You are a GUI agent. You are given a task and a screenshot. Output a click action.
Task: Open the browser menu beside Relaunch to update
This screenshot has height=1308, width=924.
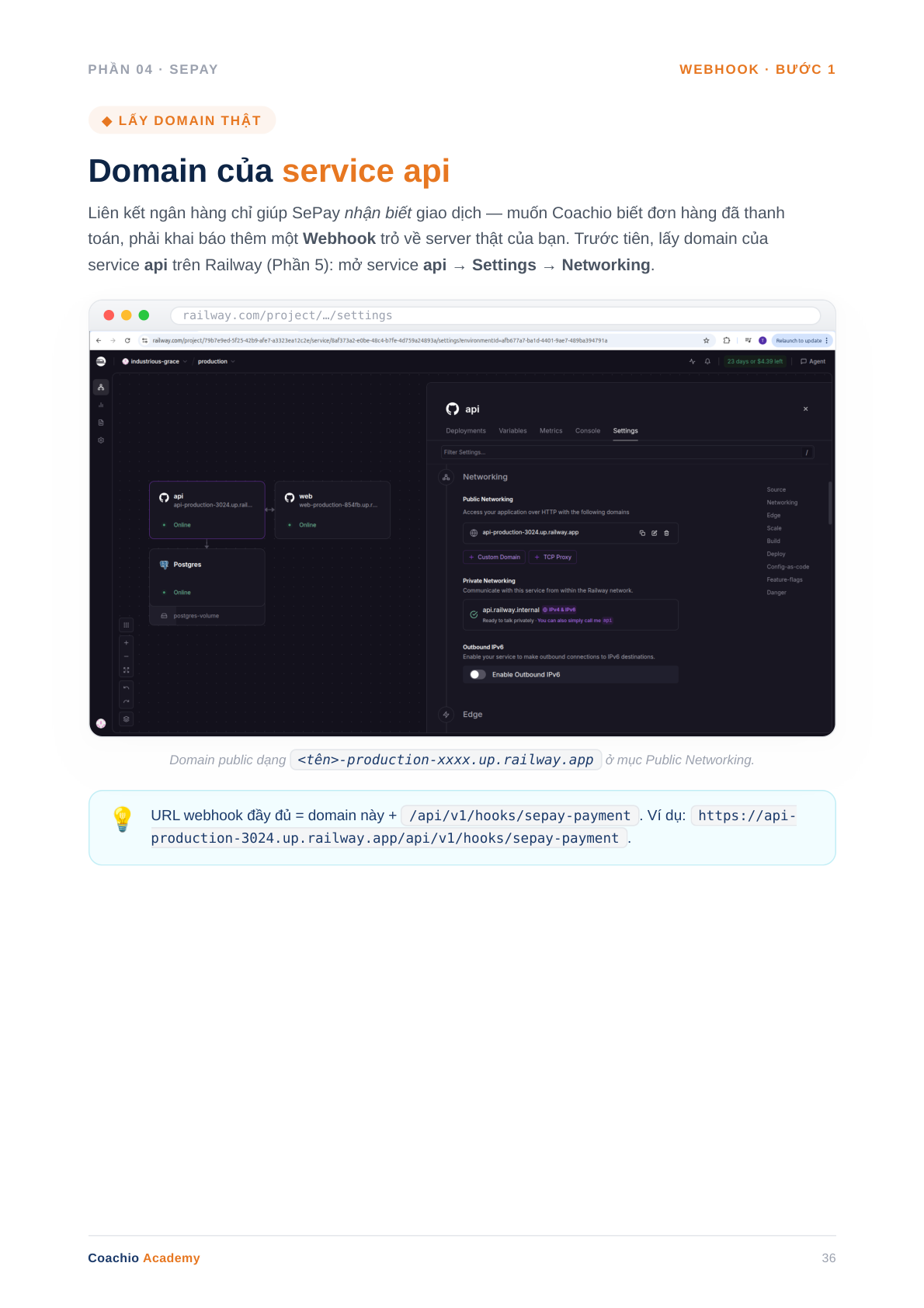(827, 340)
